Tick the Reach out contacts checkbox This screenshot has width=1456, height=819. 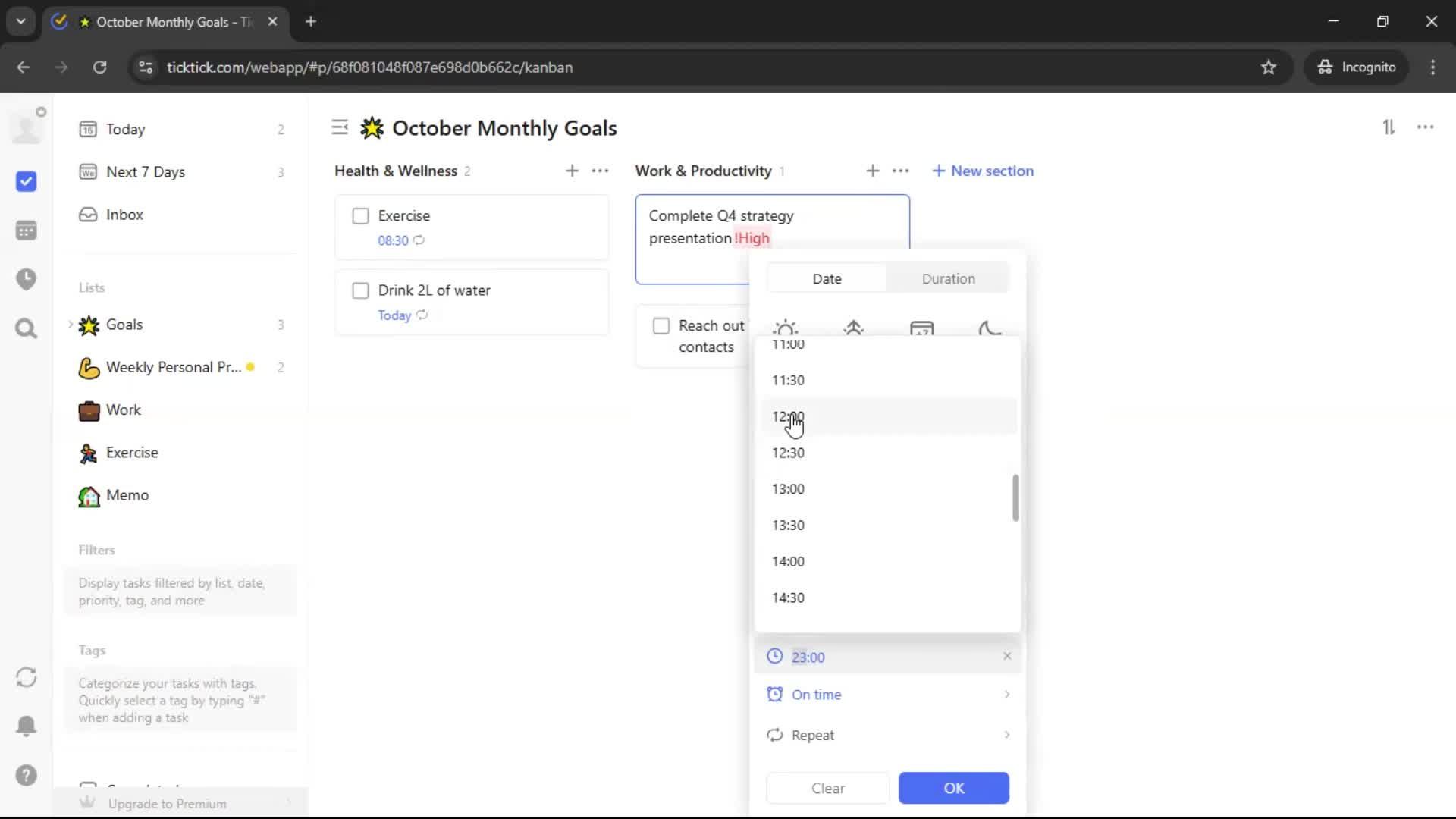tap(661, 326)
